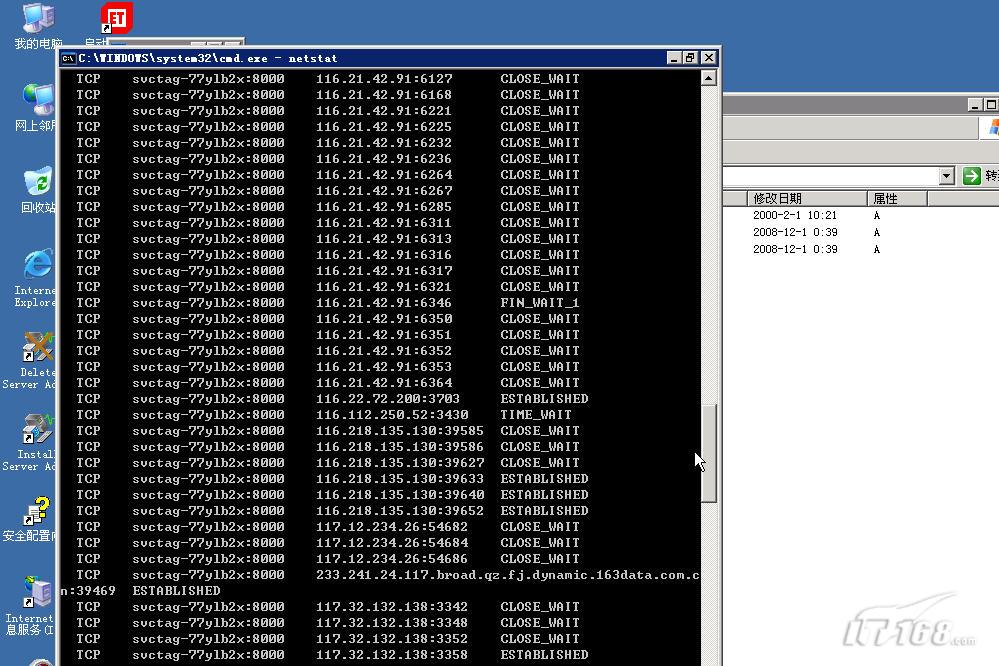Close the cmd.exe netstat window
This screenshot has width=999, height=666.
click(708, 58)
